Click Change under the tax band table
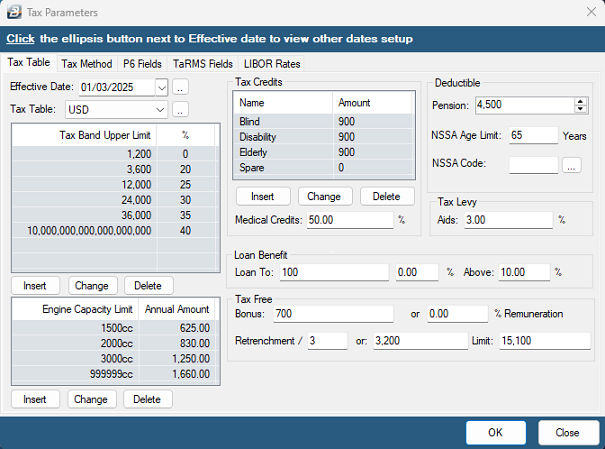Screen dimensions: 605x449 [x=92, y=286]
